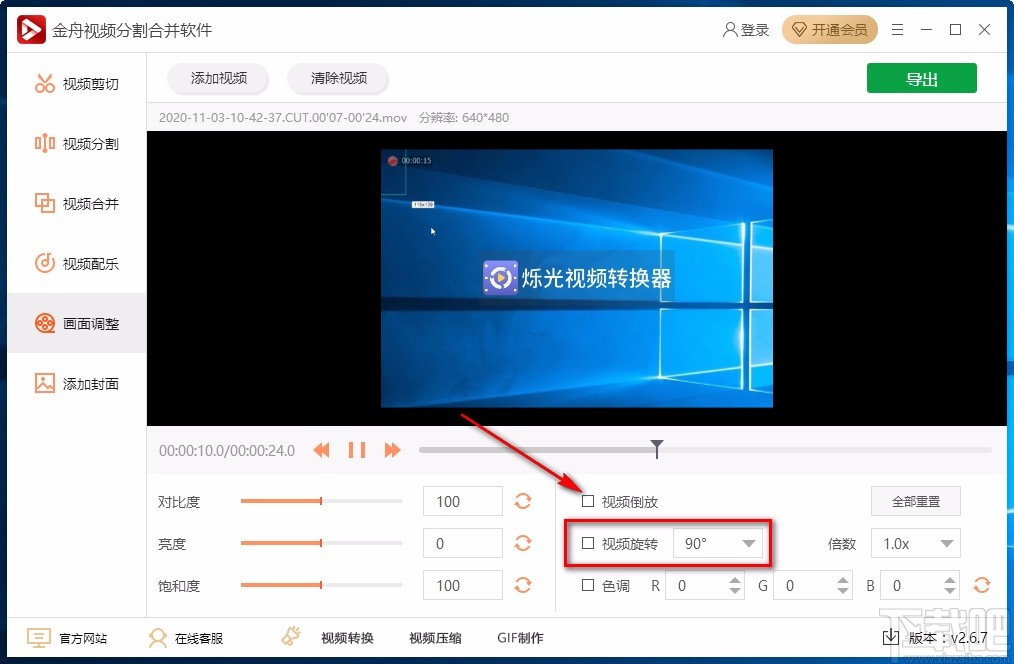Select 画面调整 picture adjustment tab
Screen dimensions: 1014x664
pos(76,323)
